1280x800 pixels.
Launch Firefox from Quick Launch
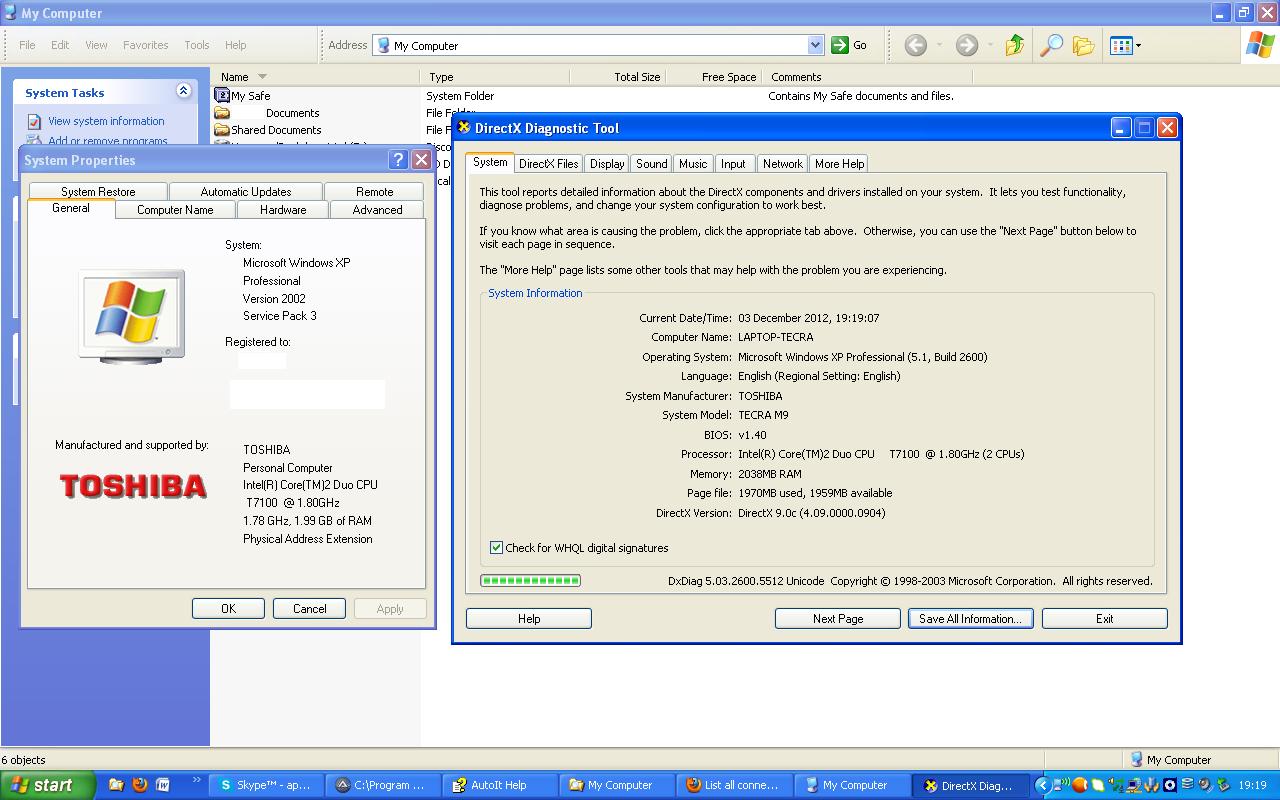click(139, 785)
